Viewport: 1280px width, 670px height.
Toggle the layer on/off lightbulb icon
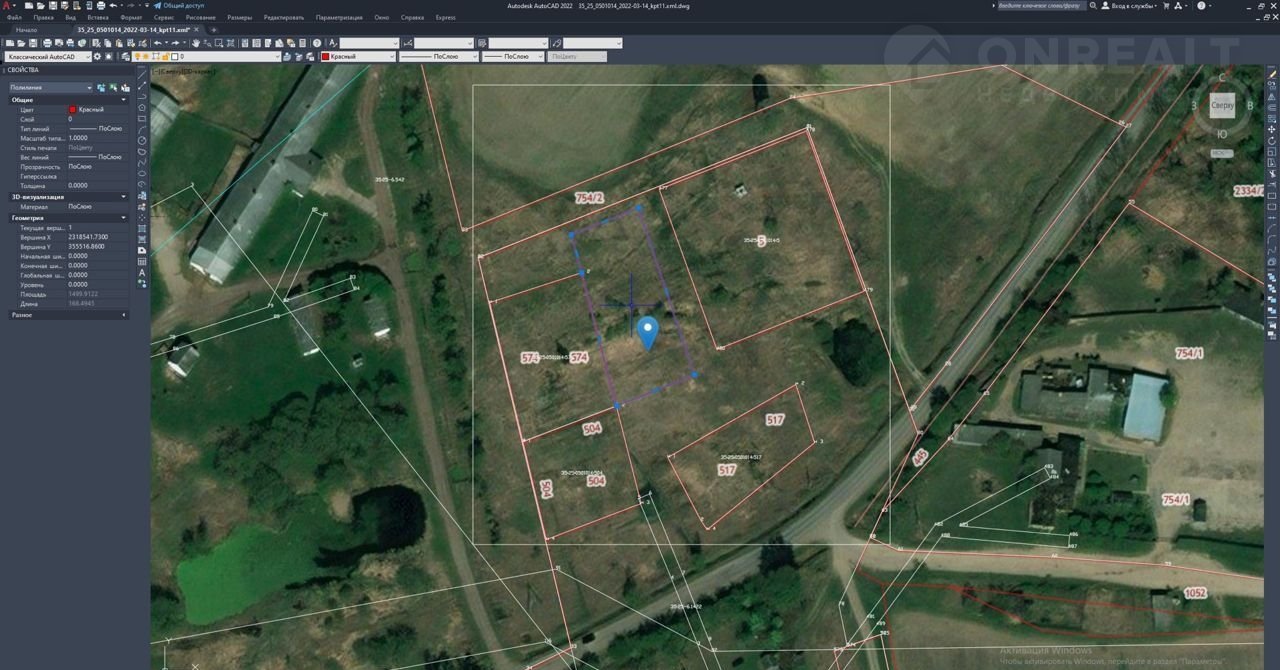(x=137, y=57)
